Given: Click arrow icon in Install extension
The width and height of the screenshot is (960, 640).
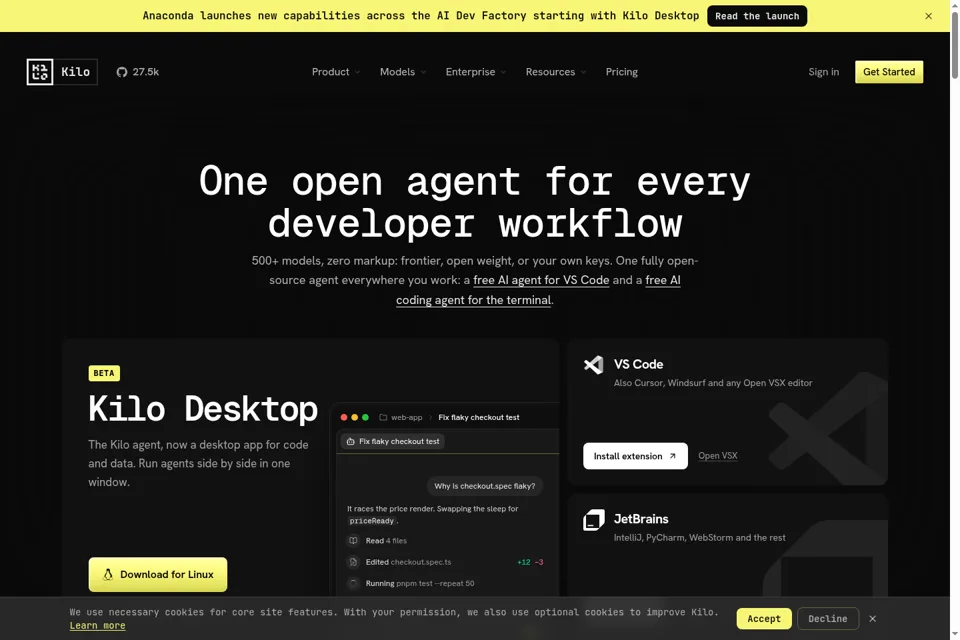Looking at the screenshot, I should click(672, 456).
